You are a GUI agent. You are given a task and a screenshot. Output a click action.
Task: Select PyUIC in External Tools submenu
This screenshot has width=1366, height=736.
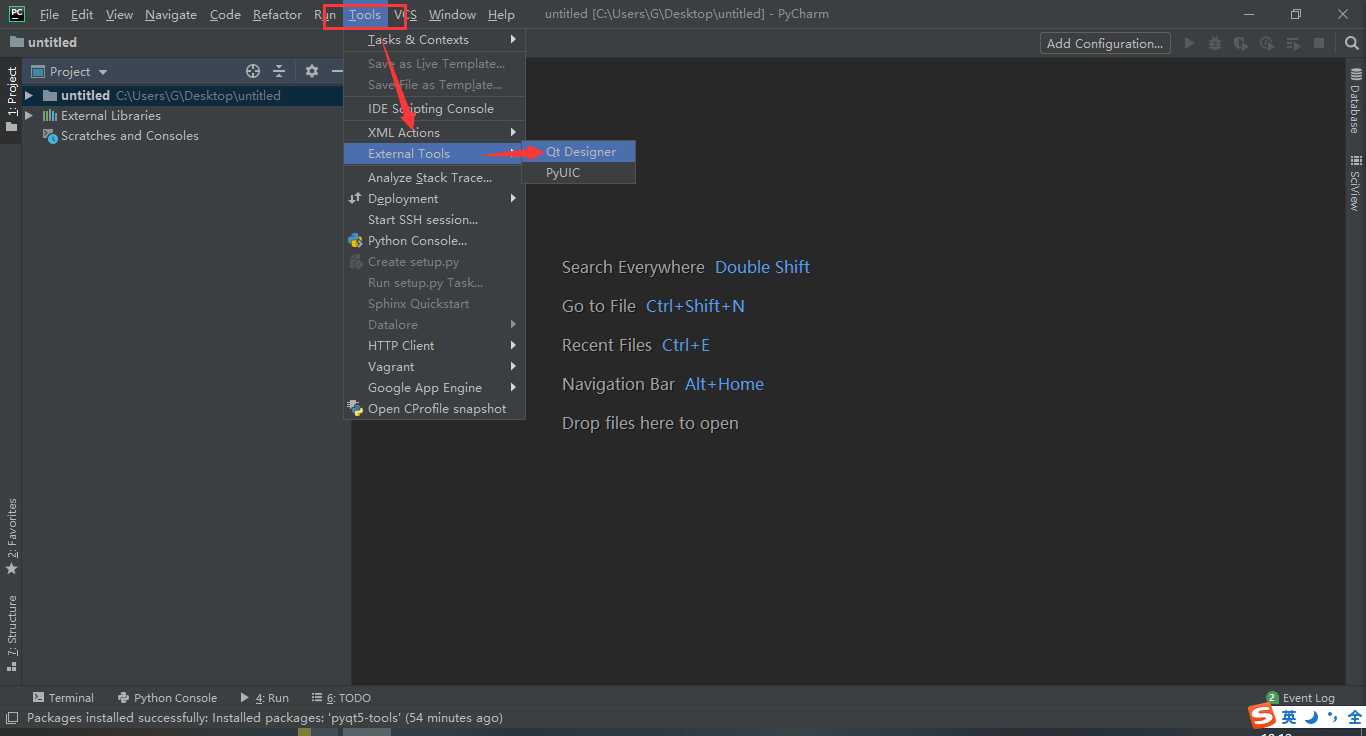(579, 173)
